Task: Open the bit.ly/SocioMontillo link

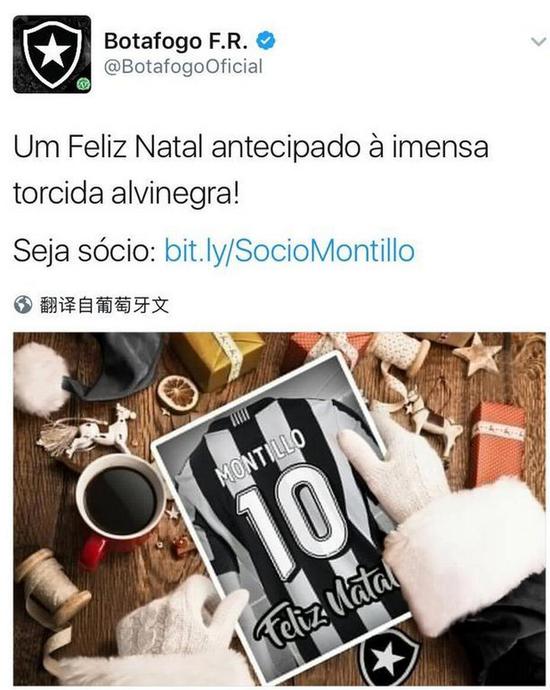Action: point(290,251)
